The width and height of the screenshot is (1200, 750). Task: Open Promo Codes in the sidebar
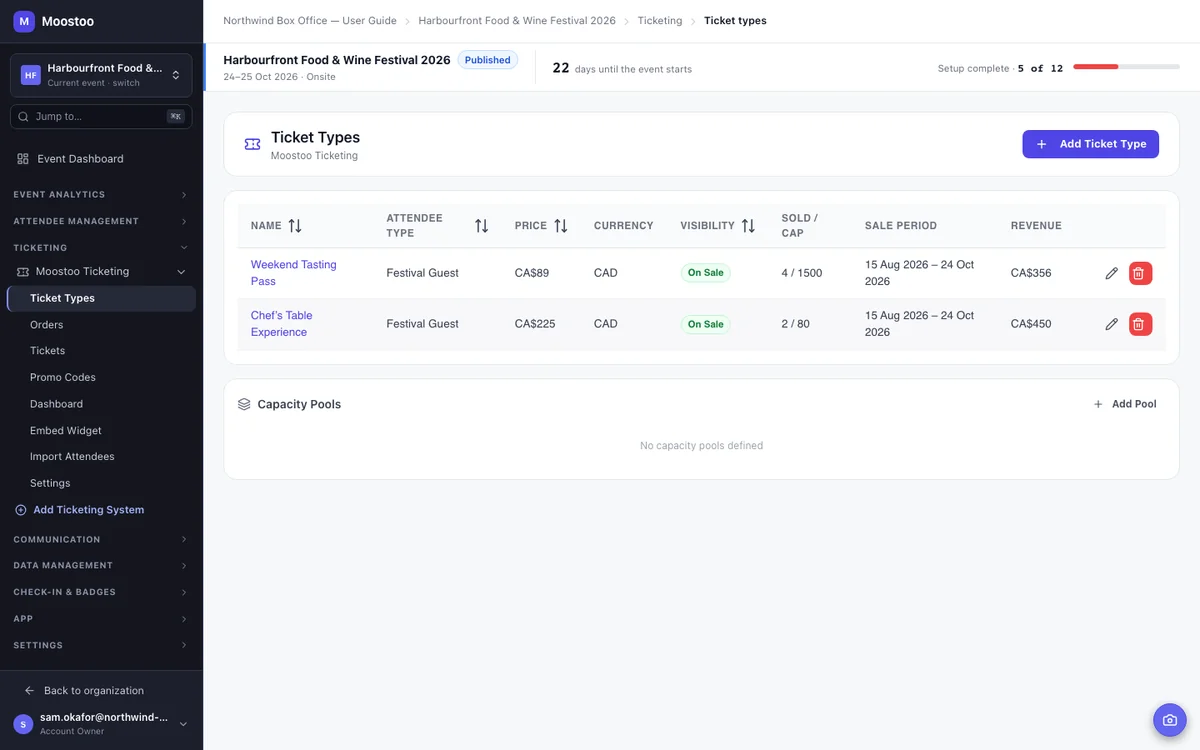pos(101,378)
